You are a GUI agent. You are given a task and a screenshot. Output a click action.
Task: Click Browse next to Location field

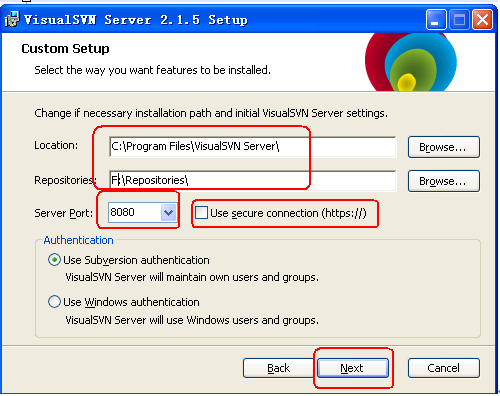tap(444, 147)
